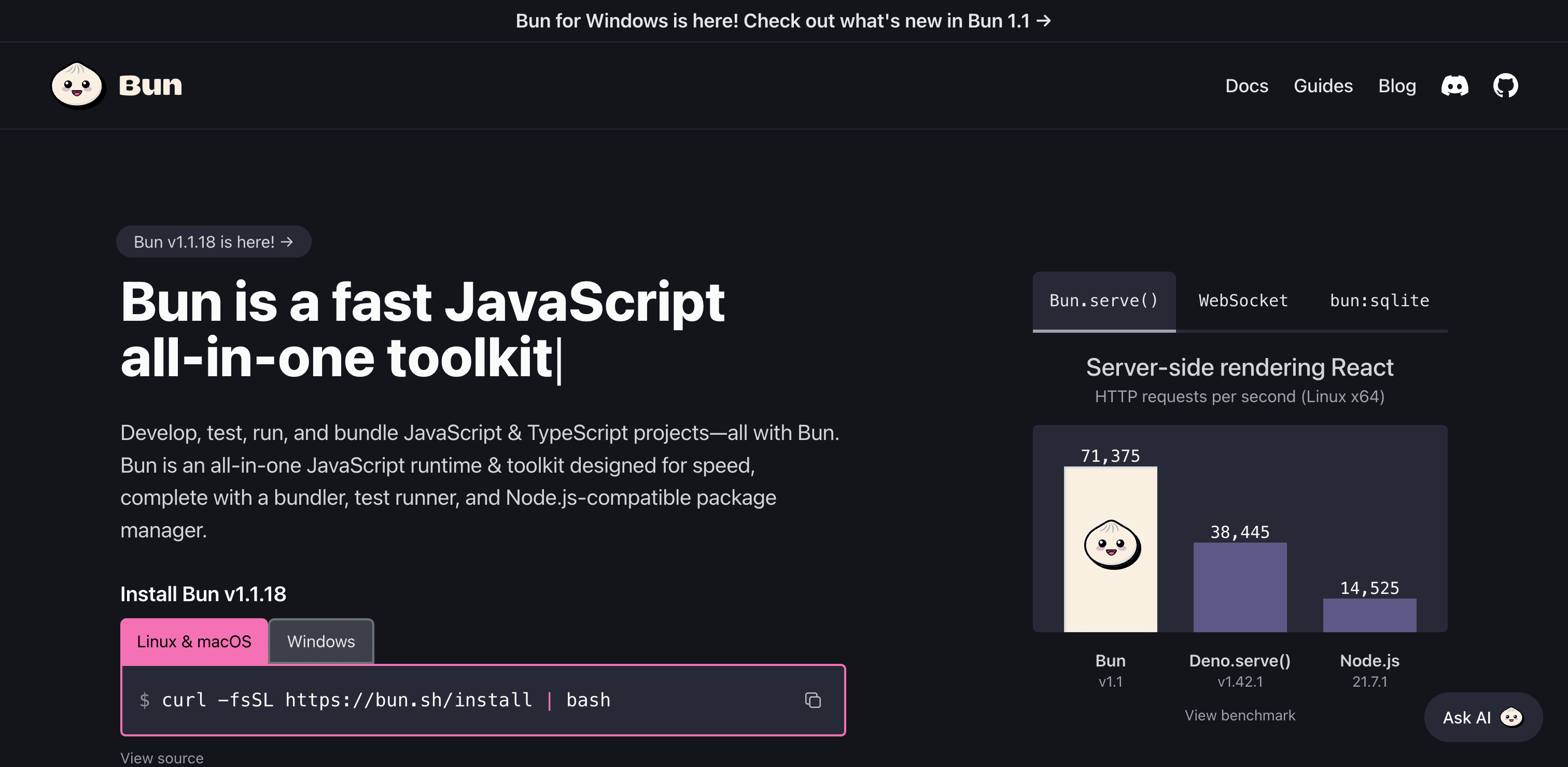Select the Bun.serve() benchmark tab
1568x767 pixels.
point(1103,301)
